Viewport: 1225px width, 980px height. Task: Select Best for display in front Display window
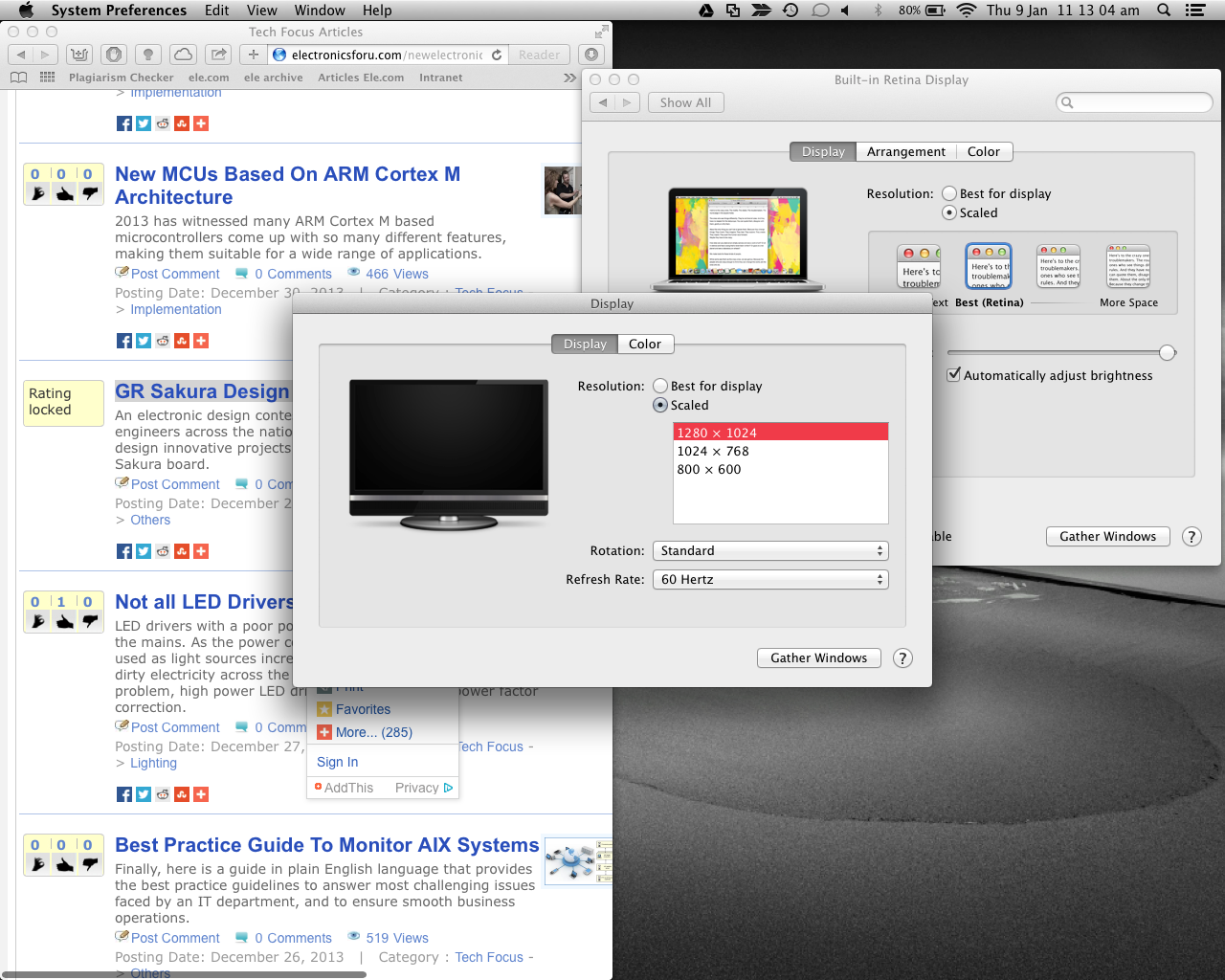[x=660, y=386]
